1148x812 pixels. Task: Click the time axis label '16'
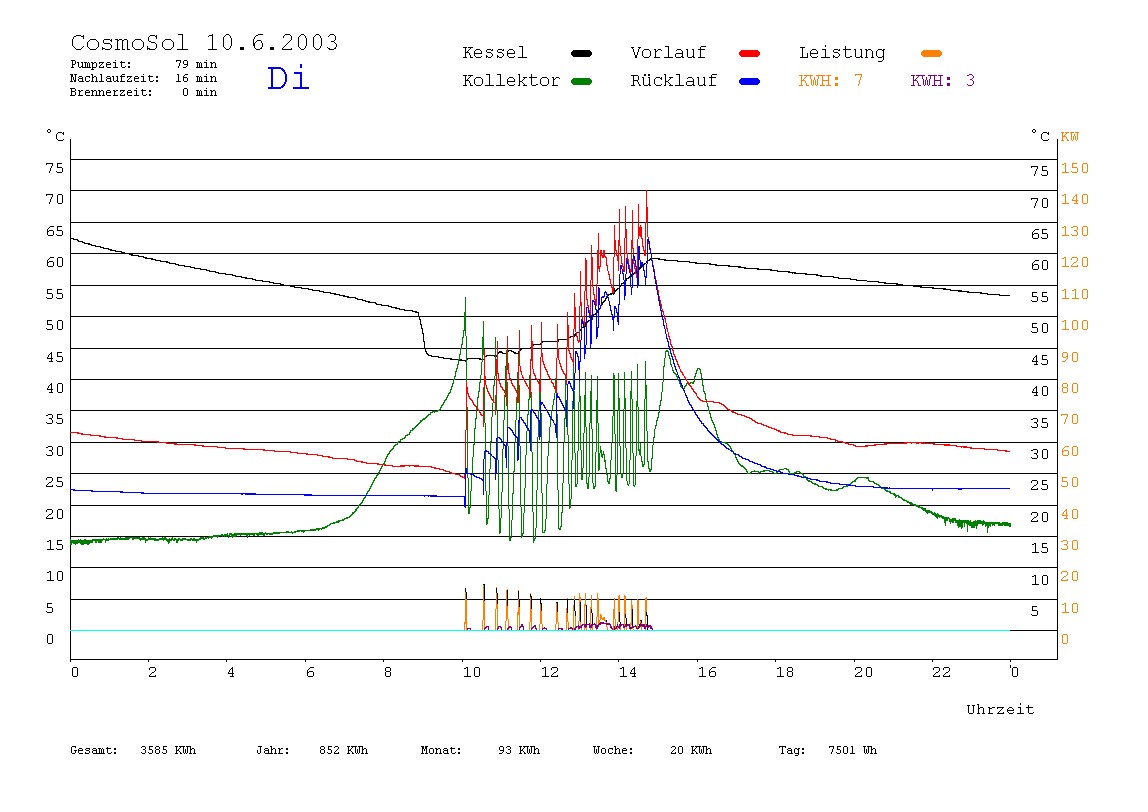(707, 672)
